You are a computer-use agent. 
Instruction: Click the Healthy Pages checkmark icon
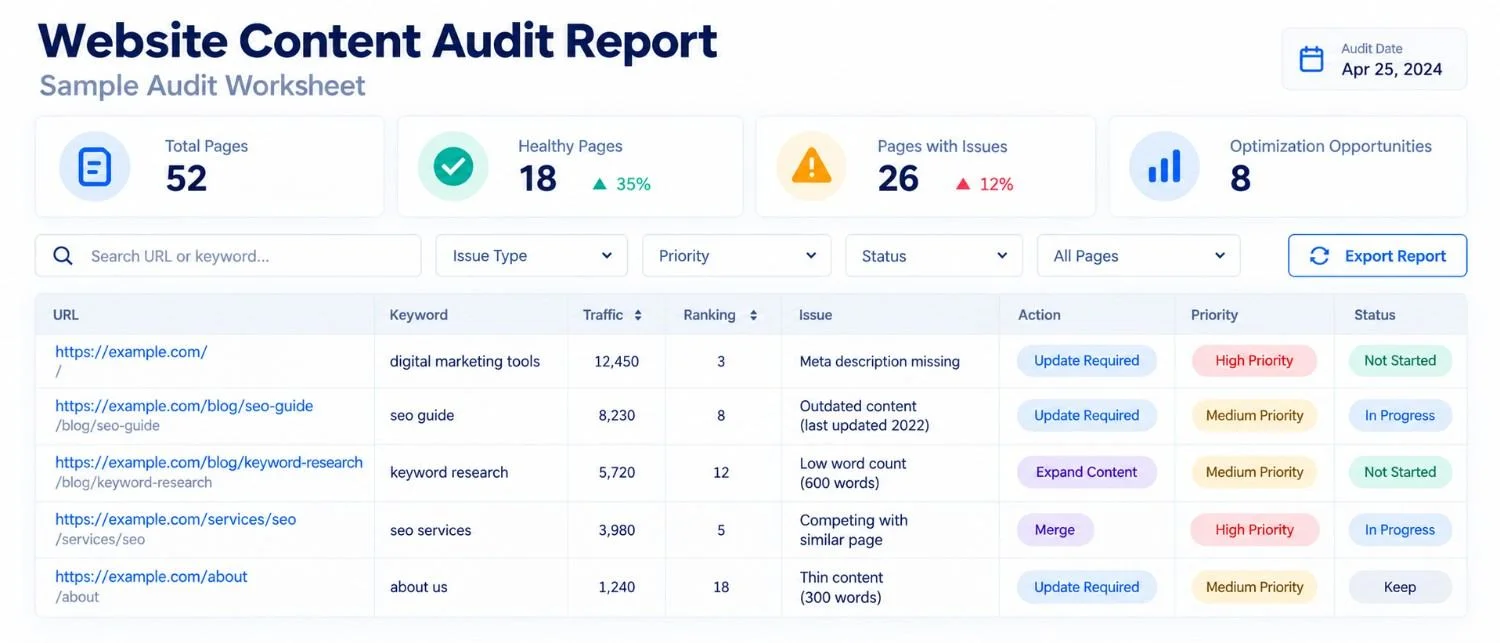[453, 167]
